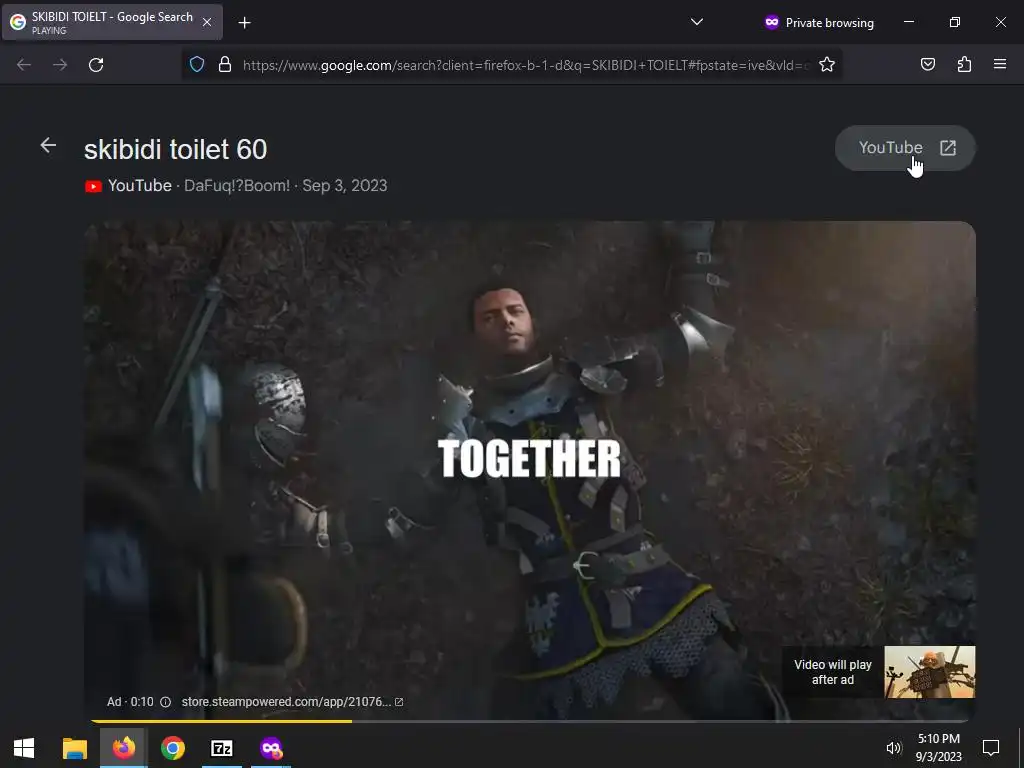Click the skibidi toilet 60 title
1024x768 pixels.
(176, 150)
